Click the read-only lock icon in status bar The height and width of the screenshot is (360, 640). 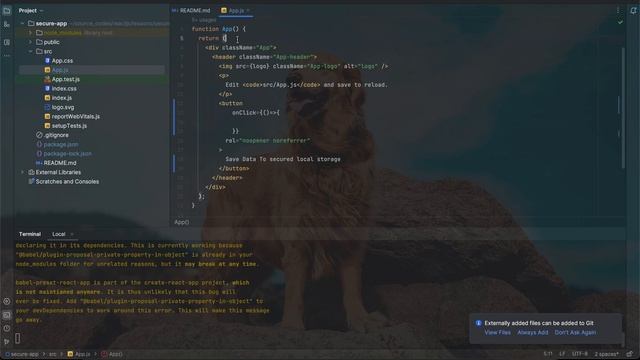pyautogui.click(x=630, y=354)
